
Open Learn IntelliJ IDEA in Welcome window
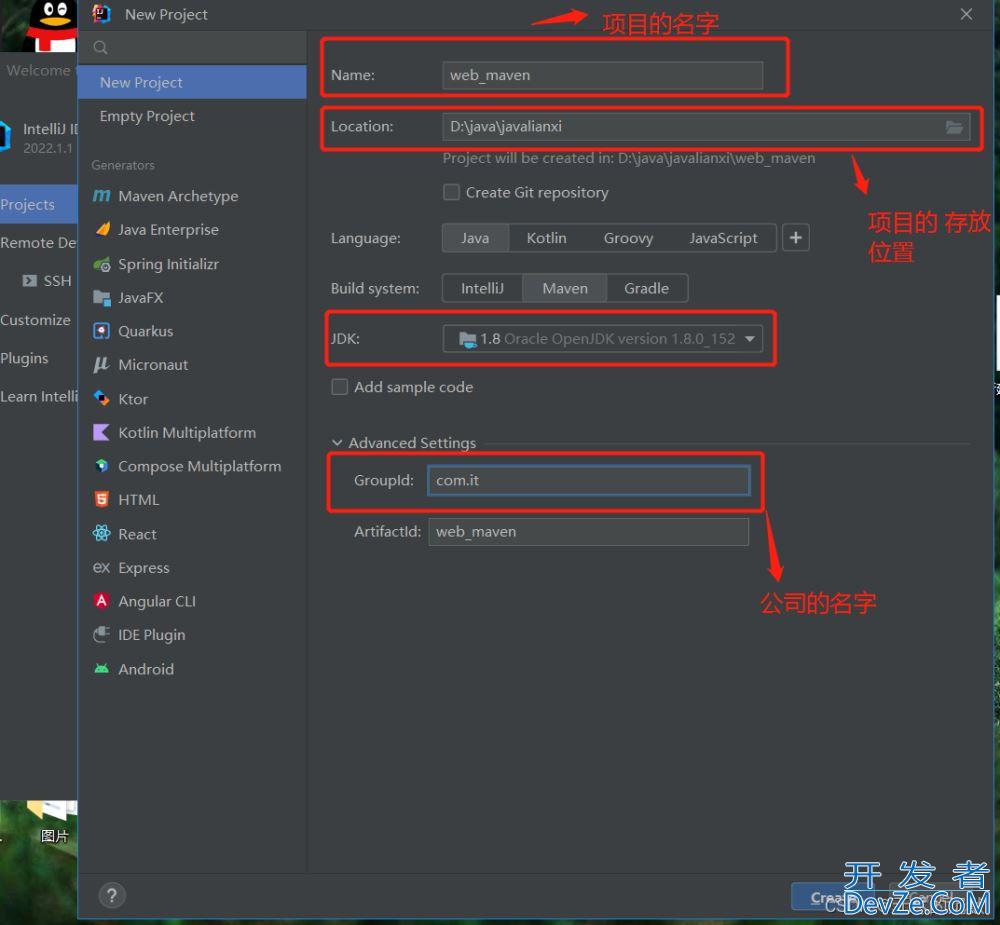pyautogui.click(x=39, y=396)
